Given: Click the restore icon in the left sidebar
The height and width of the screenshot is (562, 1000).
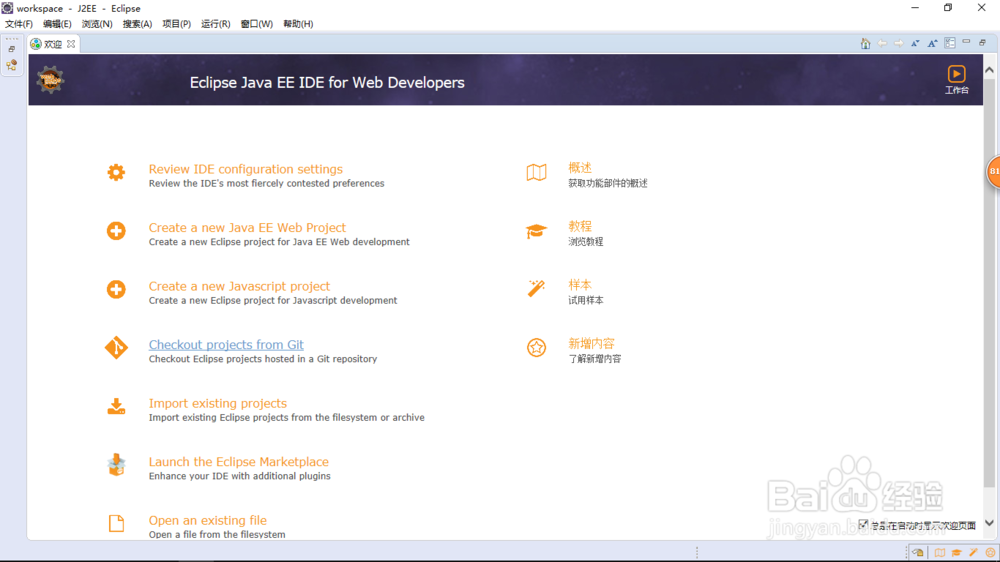Looking at the screenshot, I should click(x=11, y=49).
